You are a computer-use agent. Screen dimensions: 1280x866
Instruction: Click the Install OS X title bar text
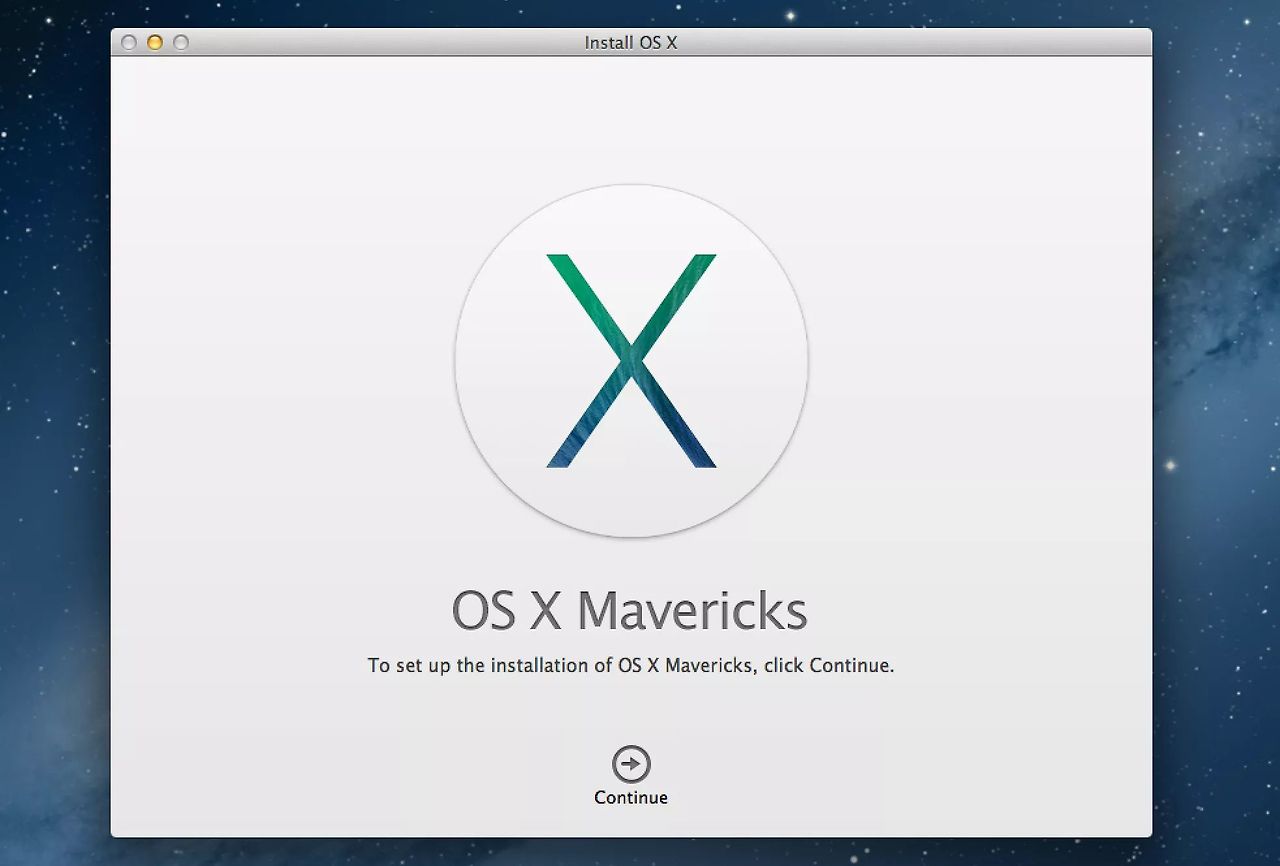(x=631, y=43)
